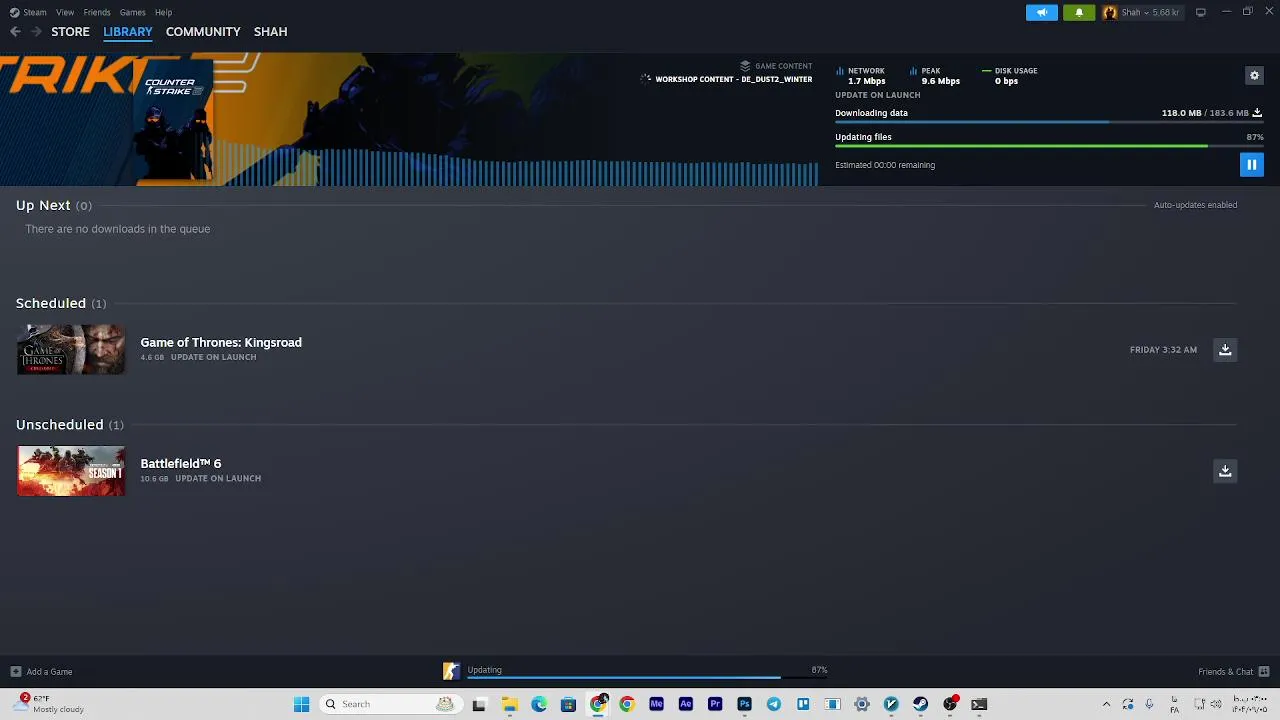
Task: Show hidden system tray icons
Action: point(1106,704)
